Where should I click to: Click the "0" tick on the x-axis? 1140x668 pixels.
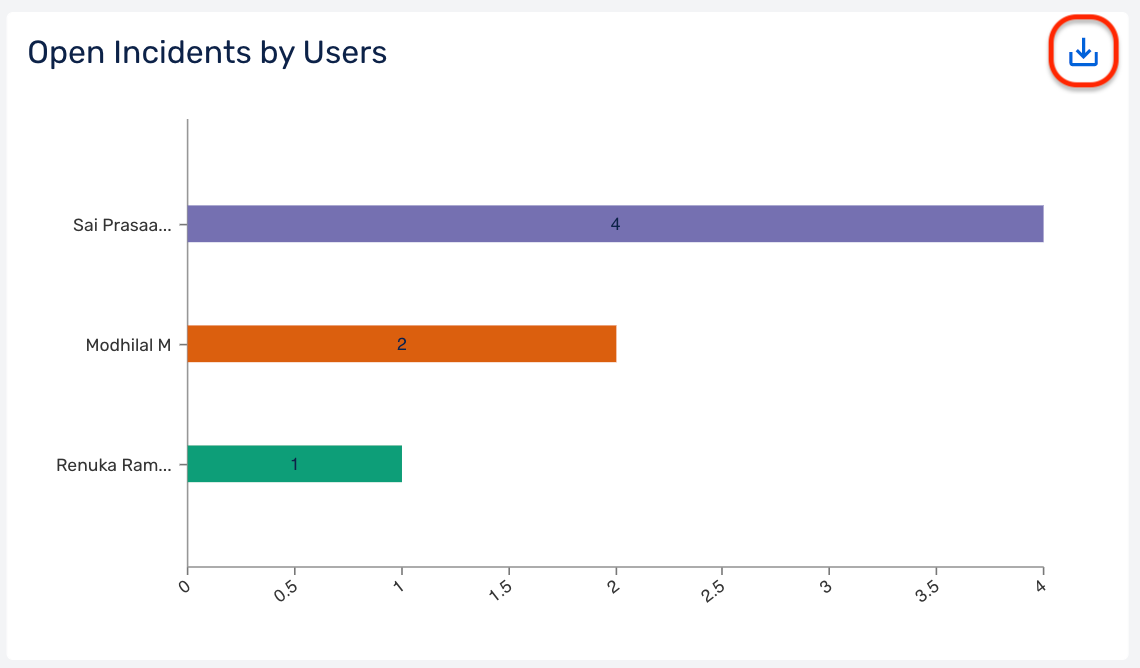tap(186, 585)
